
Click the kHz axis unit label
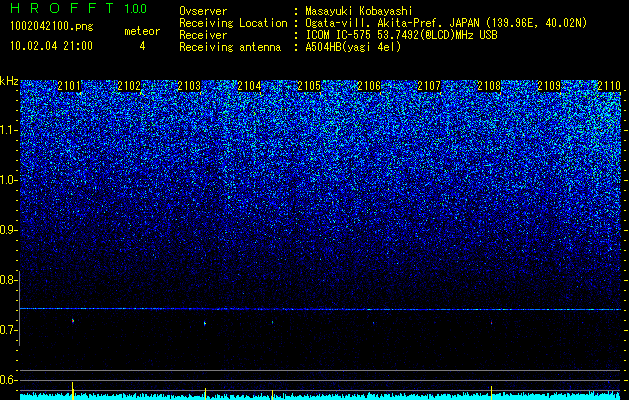point(9,81)
